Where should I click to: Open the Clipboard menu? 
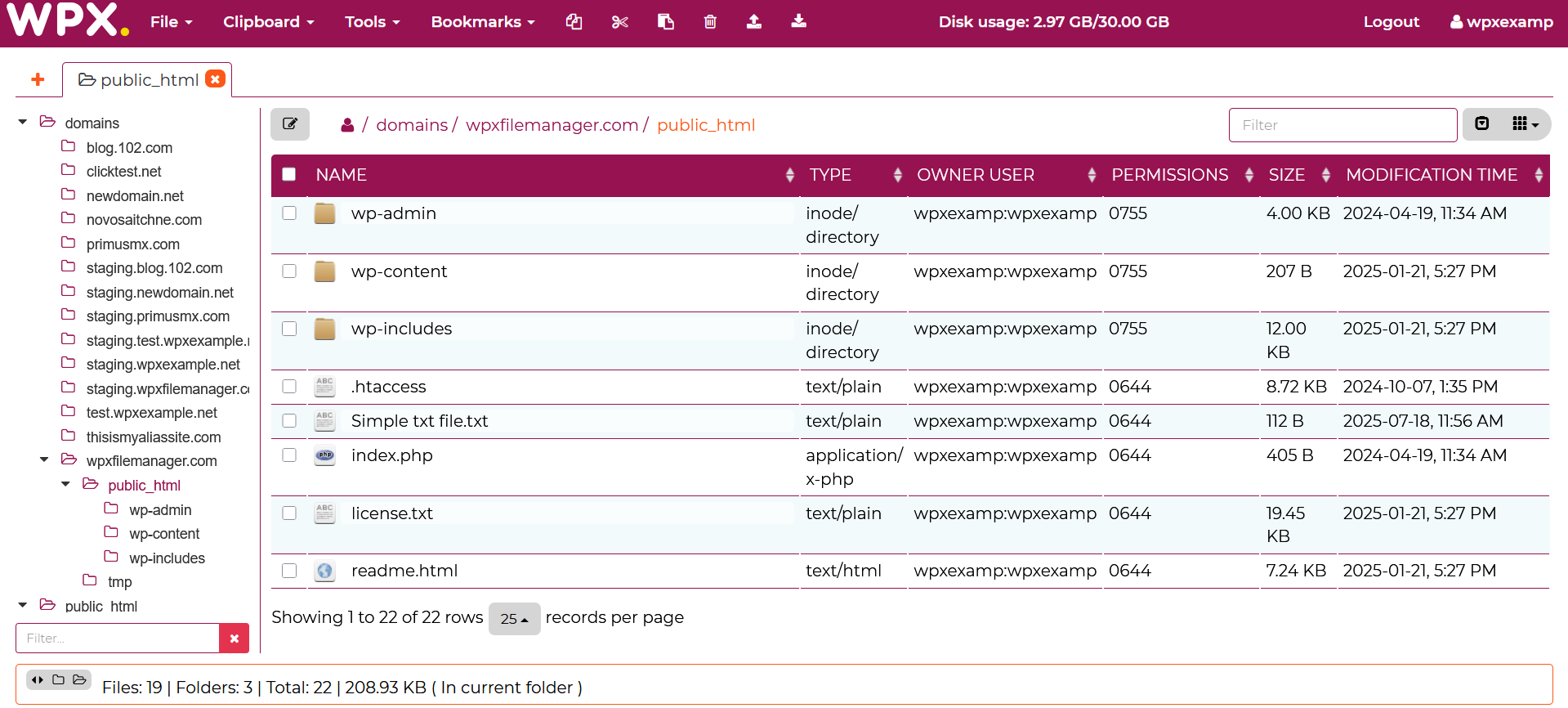tap(269, 22)
